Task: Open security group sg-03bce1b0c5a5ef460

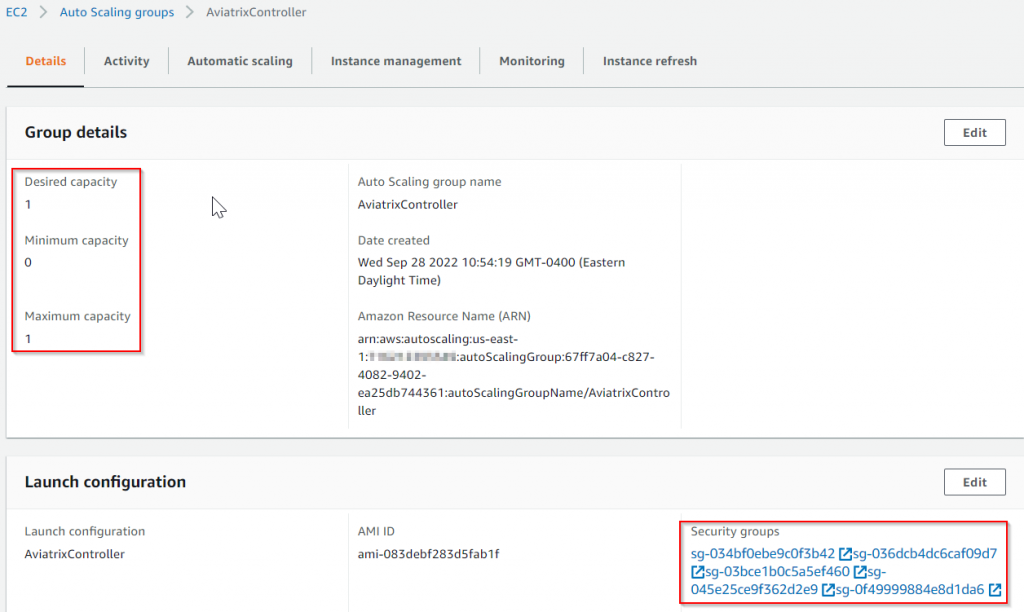Action: [777, 572]
